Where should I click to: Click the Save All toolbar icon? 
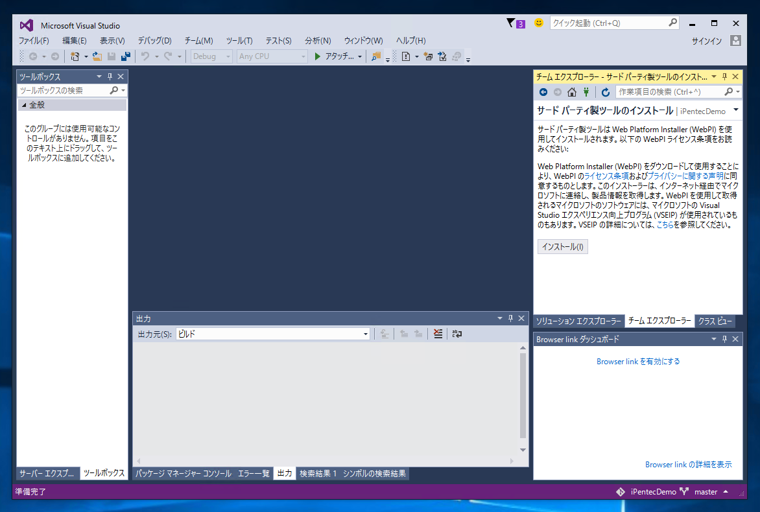pos(126,57)
